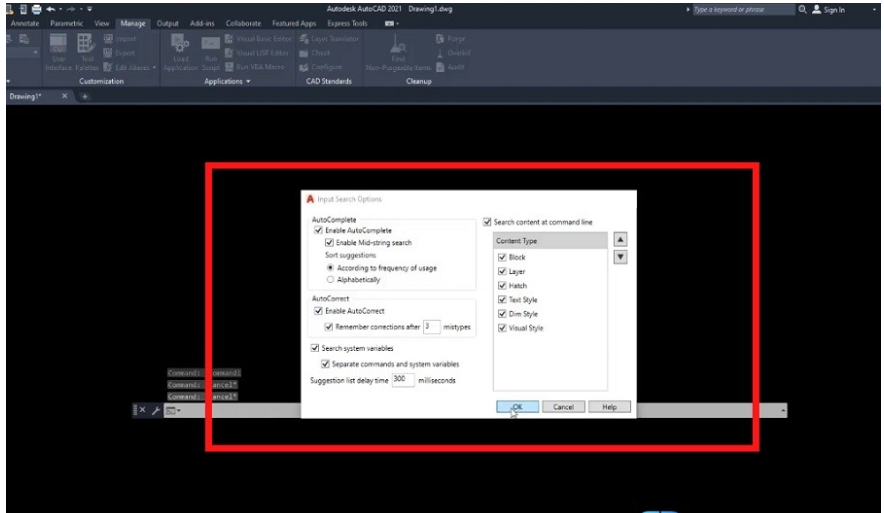The height and width of the screenshot is (513, 884).
Task: Click the command line customize wrench icon
Action: 155,411
